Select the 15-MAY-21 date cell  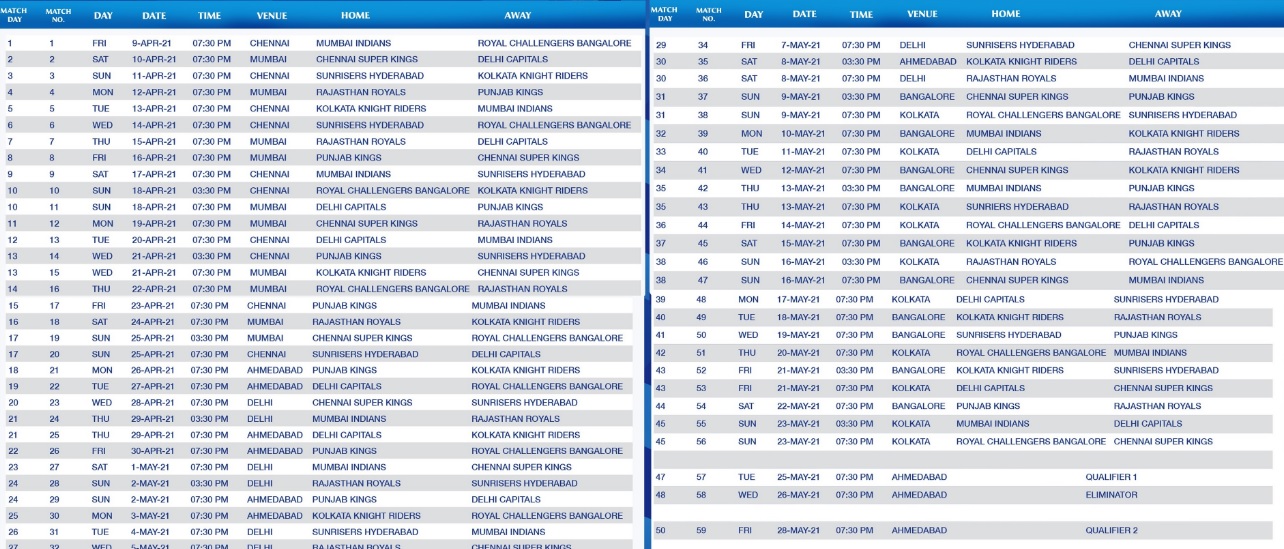[802, 243]
